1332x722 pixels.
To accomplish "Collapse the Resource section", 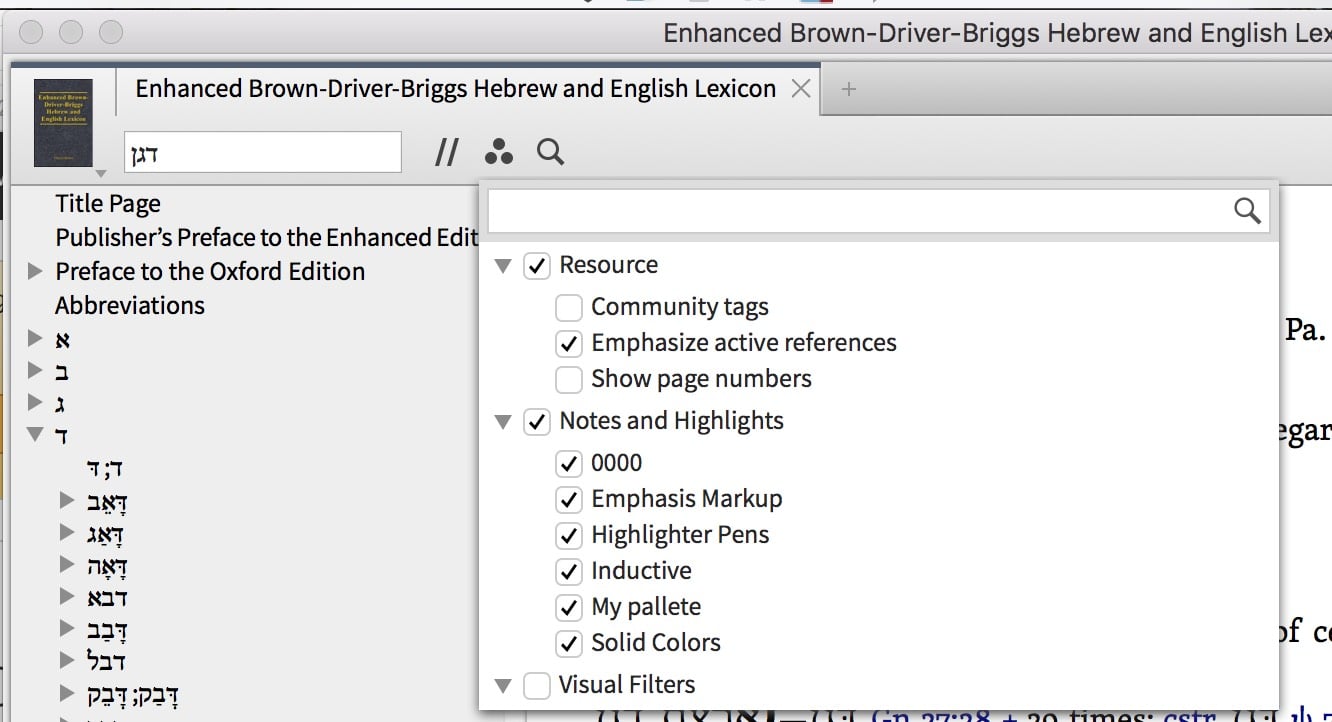I will click(503, 266).
